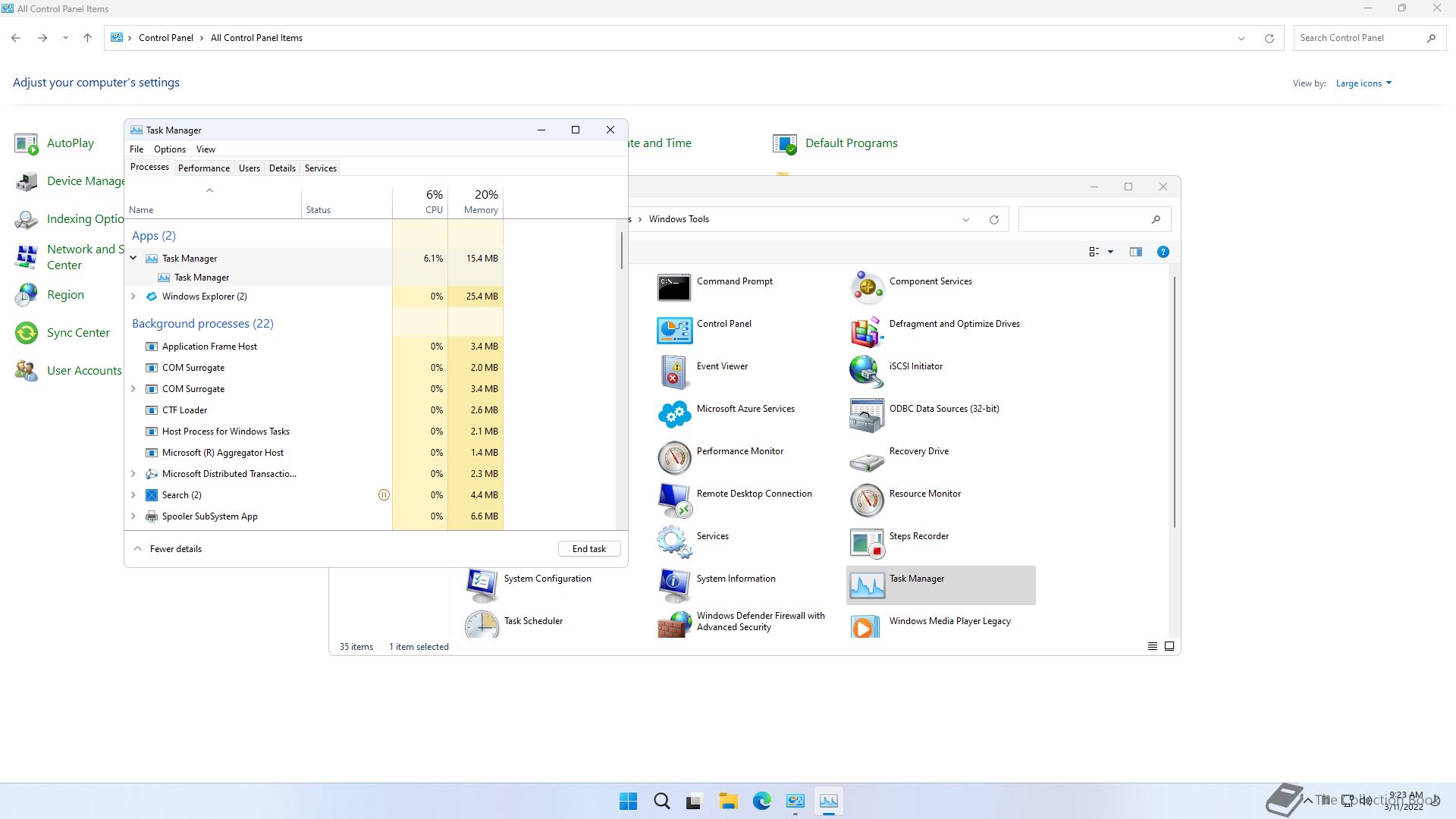This screenshot has height=819, width=1456.
Task: Refresh the Control Panel address bar
Action: (1269, 38)
